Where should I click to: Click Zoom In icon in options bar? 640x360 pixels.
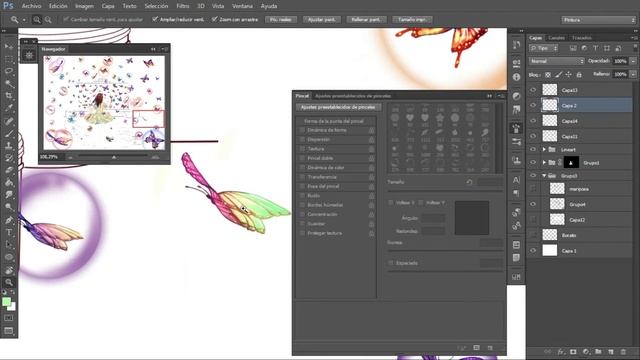37,20
